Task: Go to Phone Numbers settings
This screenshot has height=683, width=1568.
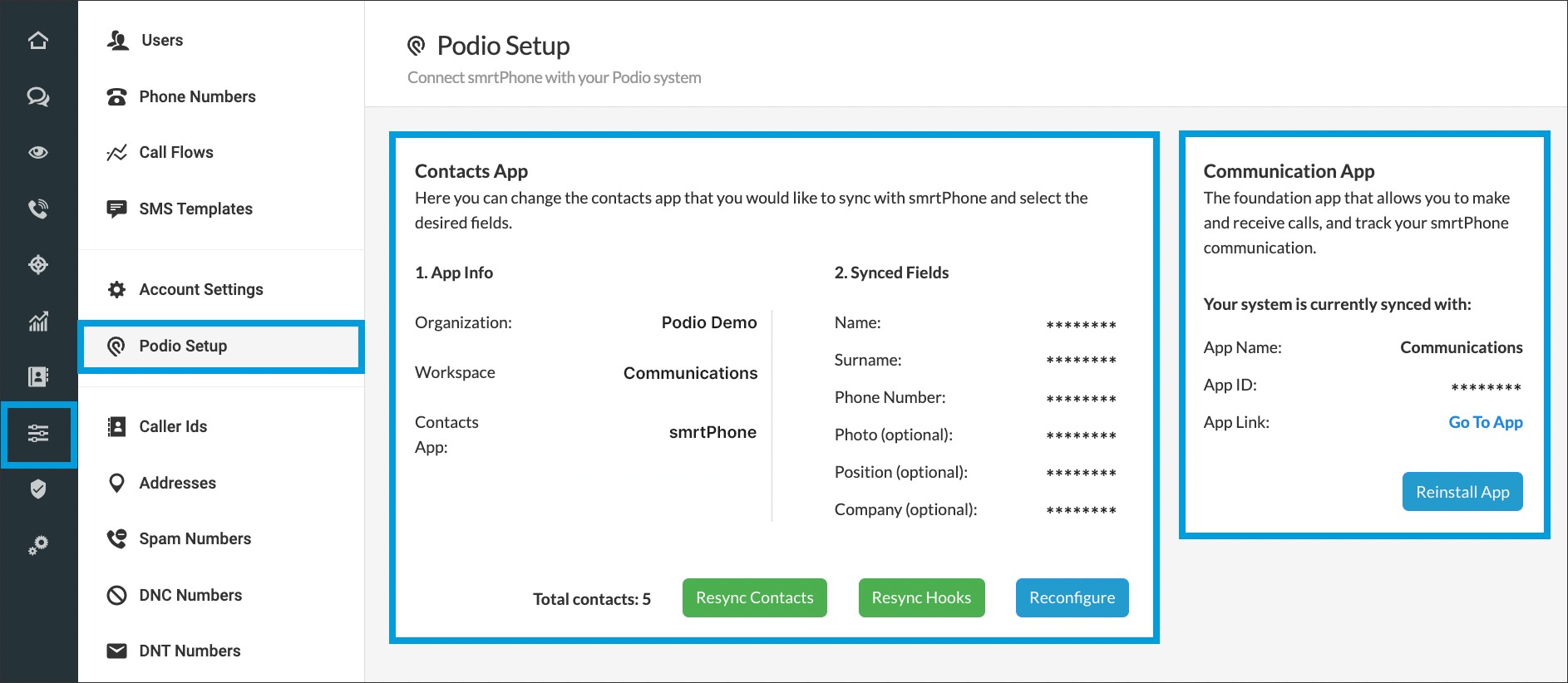Action: tap(197, 96)
